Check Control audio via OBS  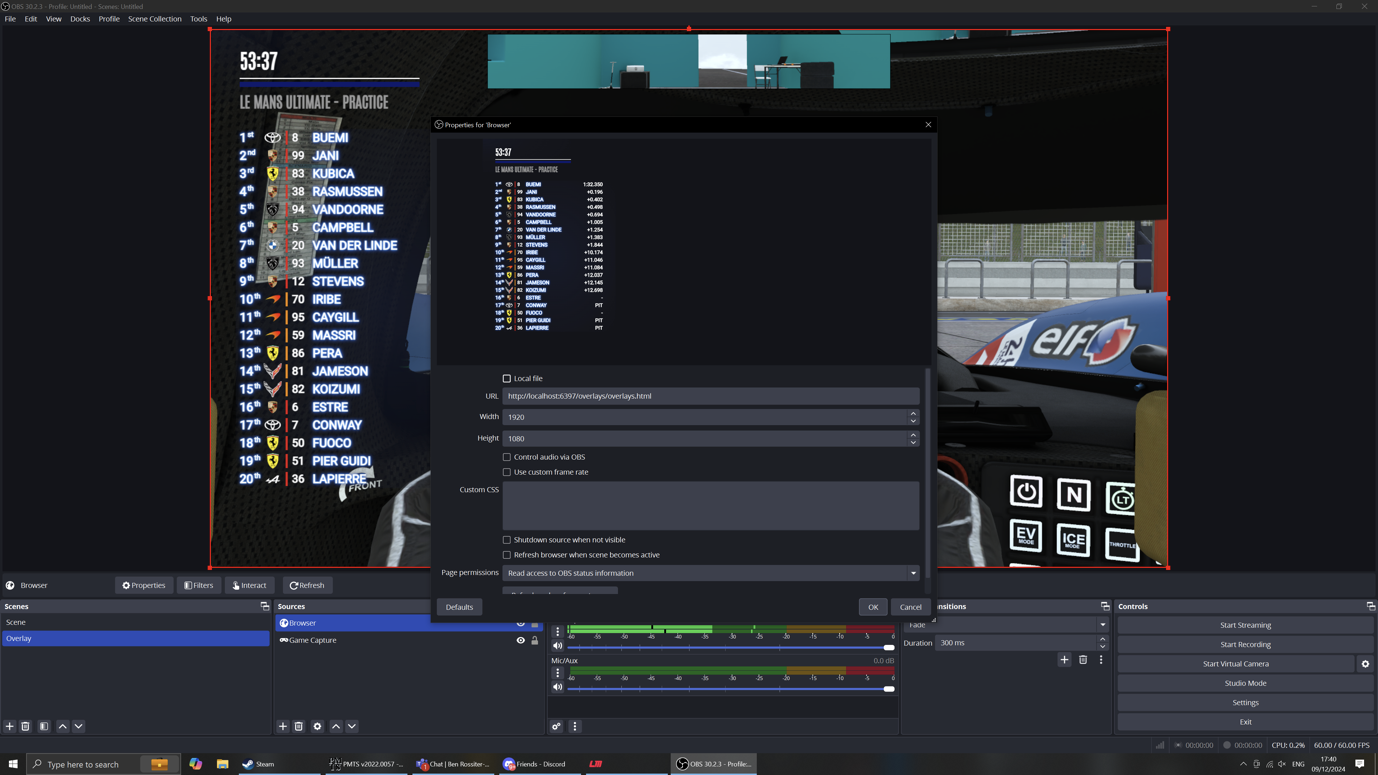point(507,456)
